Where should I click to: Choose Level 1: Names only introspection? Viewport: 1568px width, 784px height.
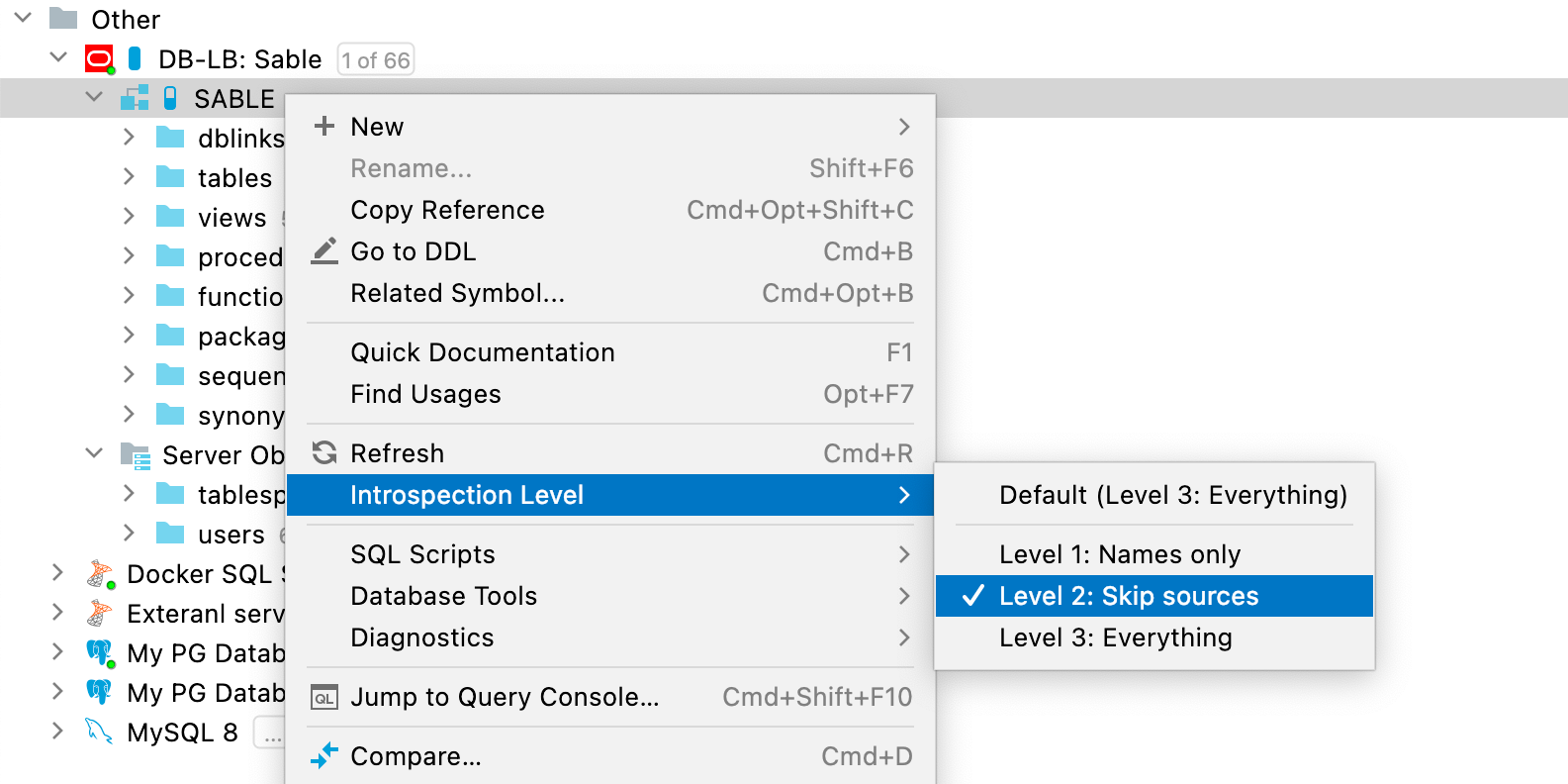(x=1119, y=554)
